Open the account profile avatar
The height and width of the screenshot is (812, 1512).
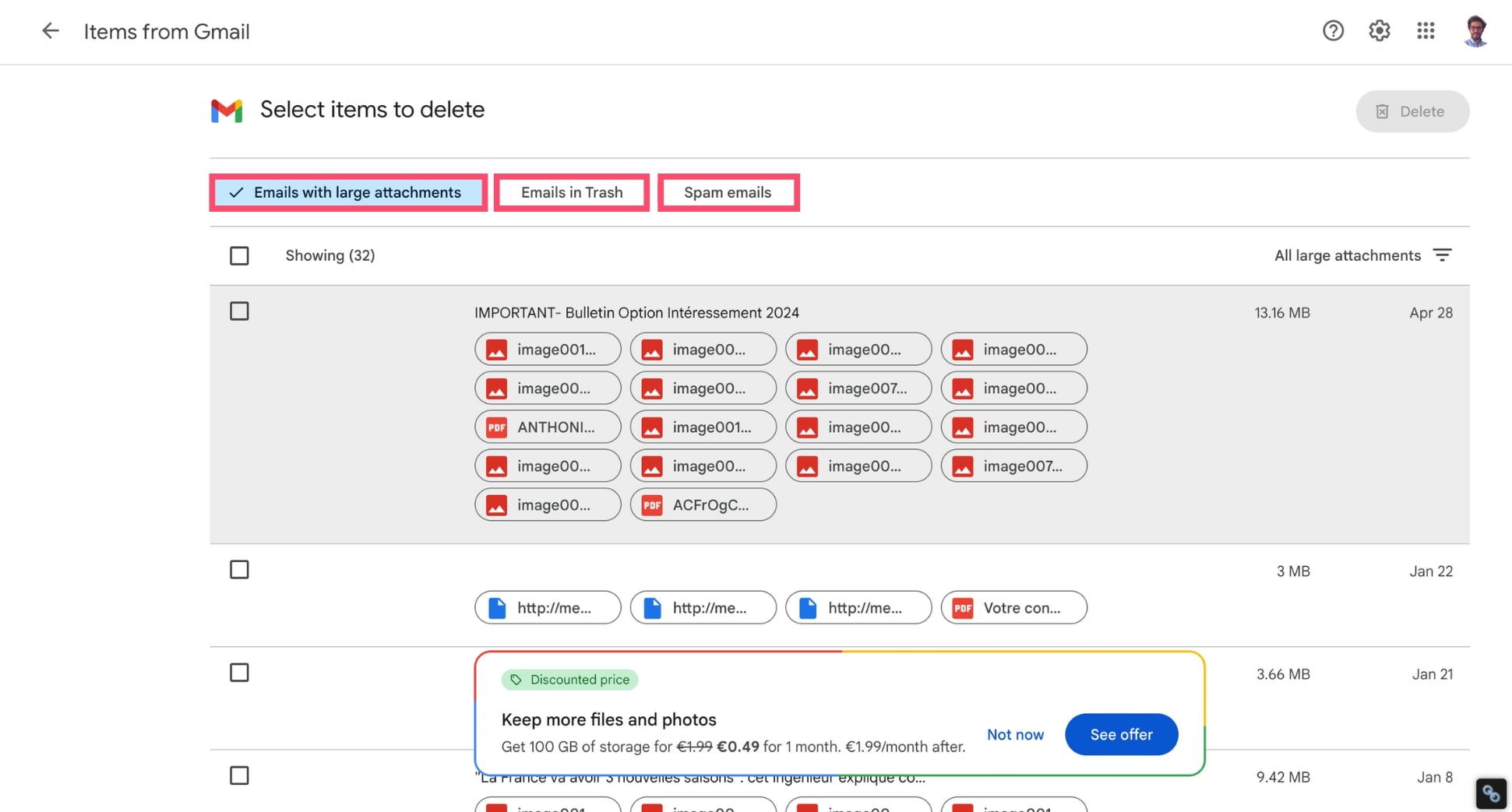pyautogui.click(x=1475, y=31)
